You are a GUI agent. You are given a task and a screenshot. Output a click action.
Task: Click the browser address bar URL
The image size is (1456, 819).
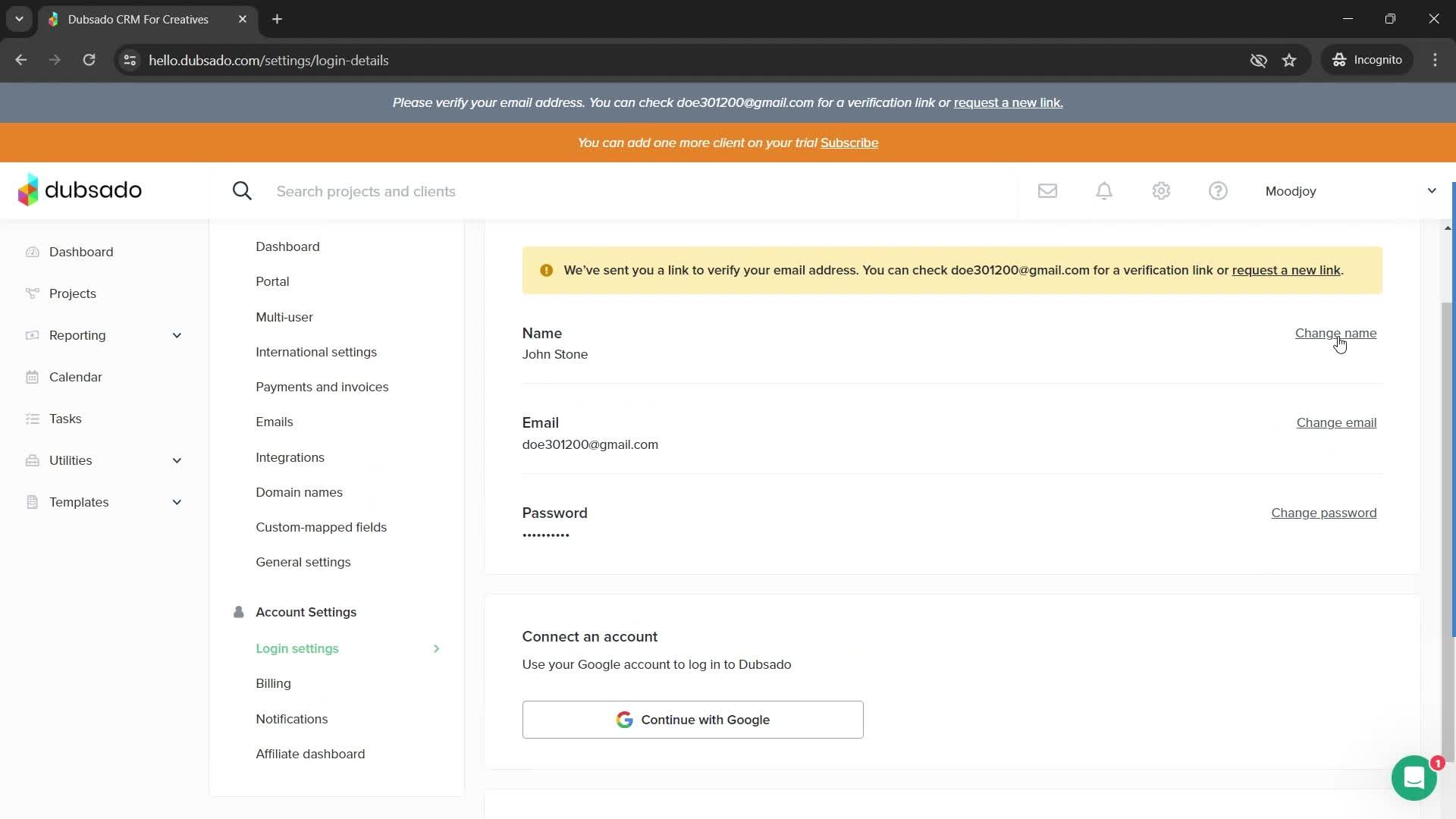tap(268, 60)
